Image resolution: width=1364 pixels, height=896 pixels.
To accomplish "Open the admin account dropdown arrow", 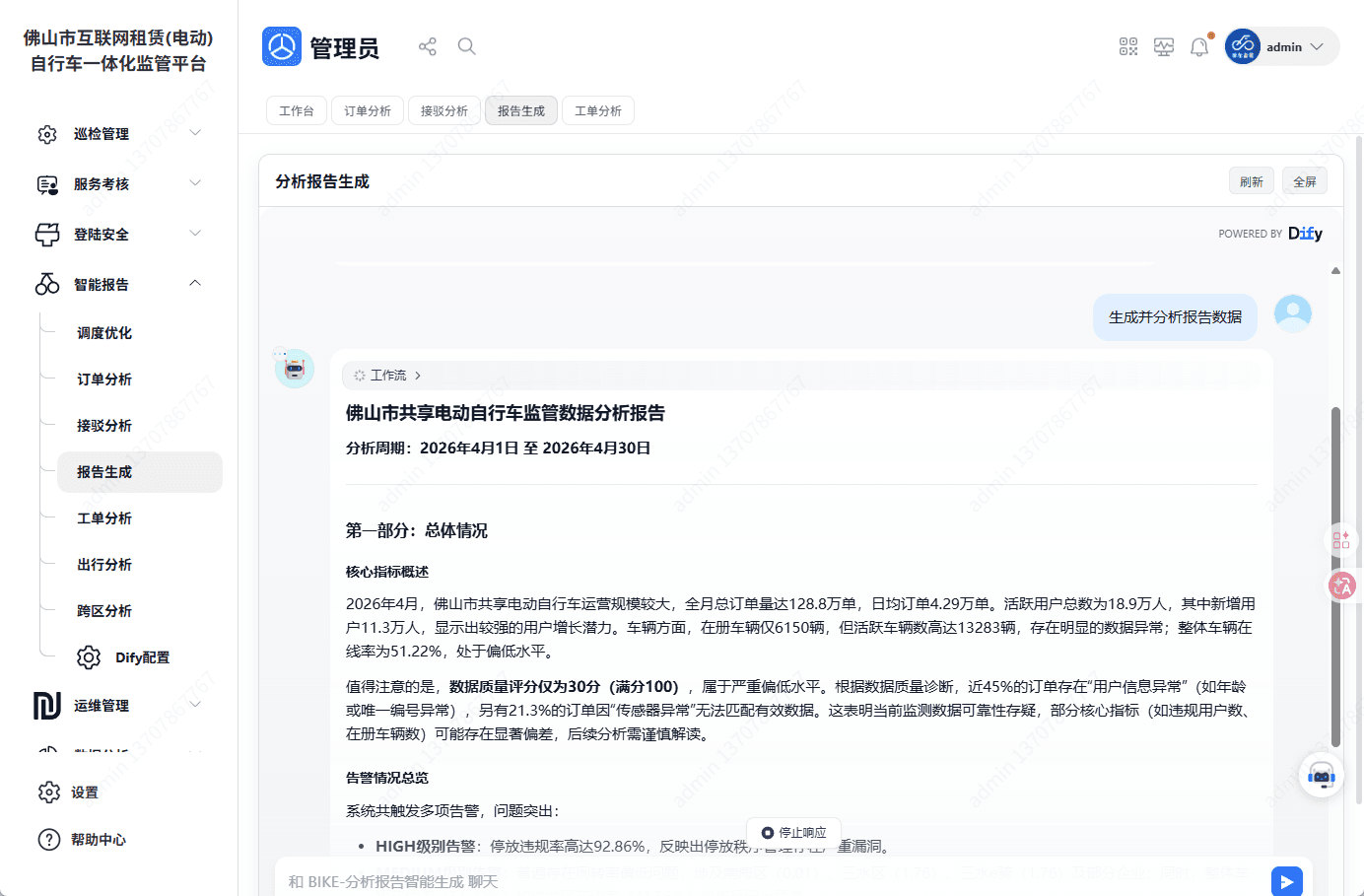I will (x=1317, y=47).
